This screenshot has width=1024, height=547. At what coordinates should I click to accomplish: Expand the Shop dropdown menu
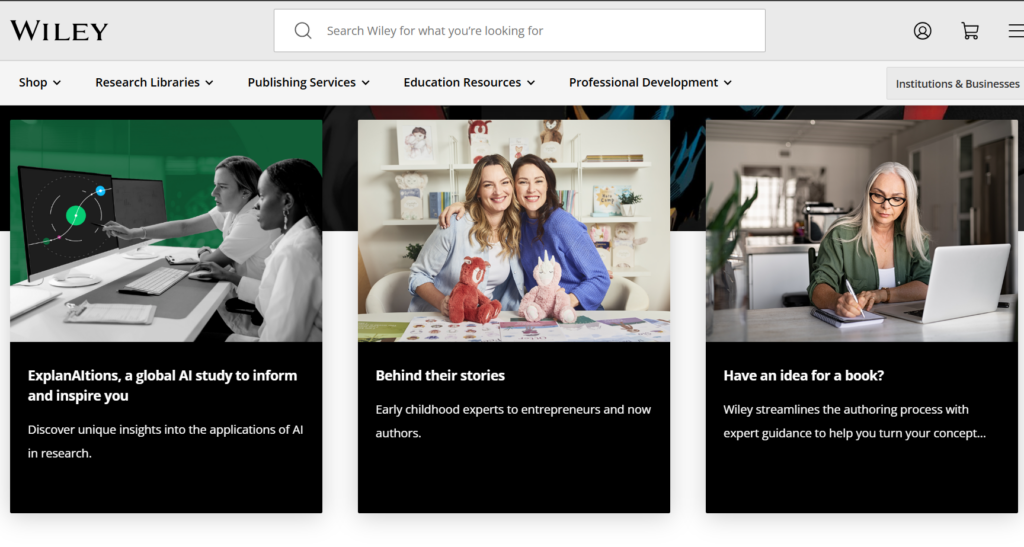coord(40,82)
